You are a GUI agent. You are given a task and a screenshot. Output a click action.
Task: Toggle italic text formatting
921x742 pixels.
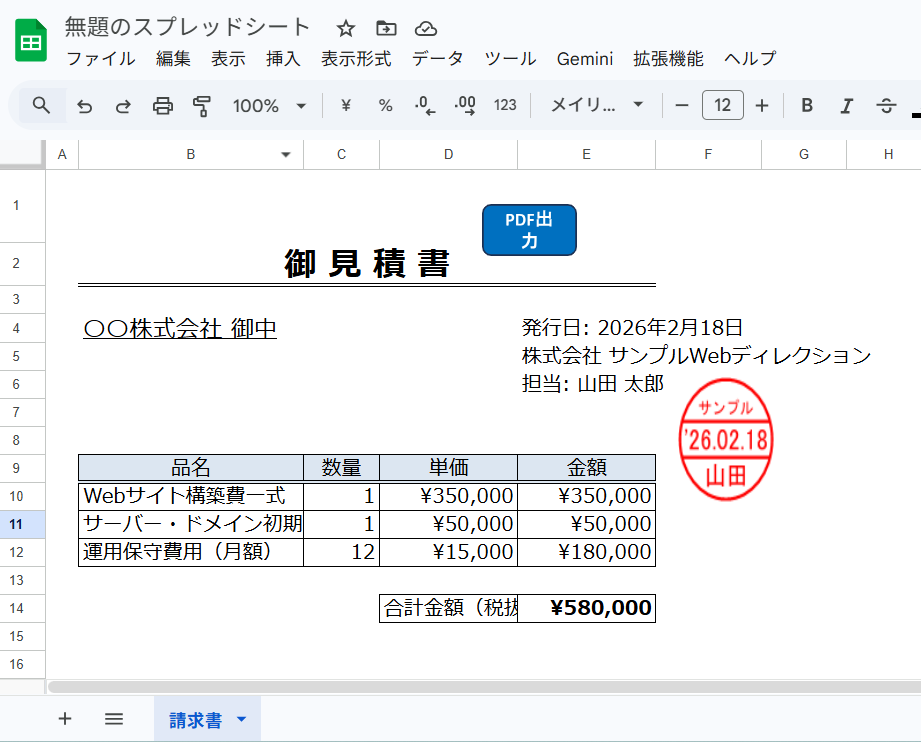[x=847, y=105]
